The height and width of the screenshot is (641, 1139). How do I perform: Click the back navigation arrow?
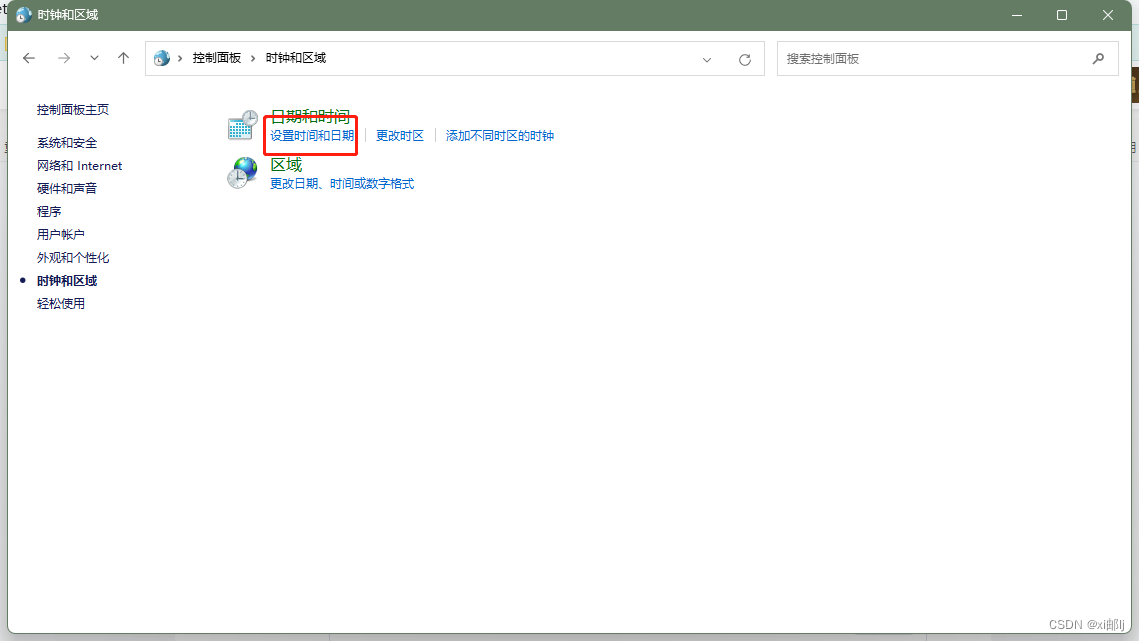tap(29, 57)
